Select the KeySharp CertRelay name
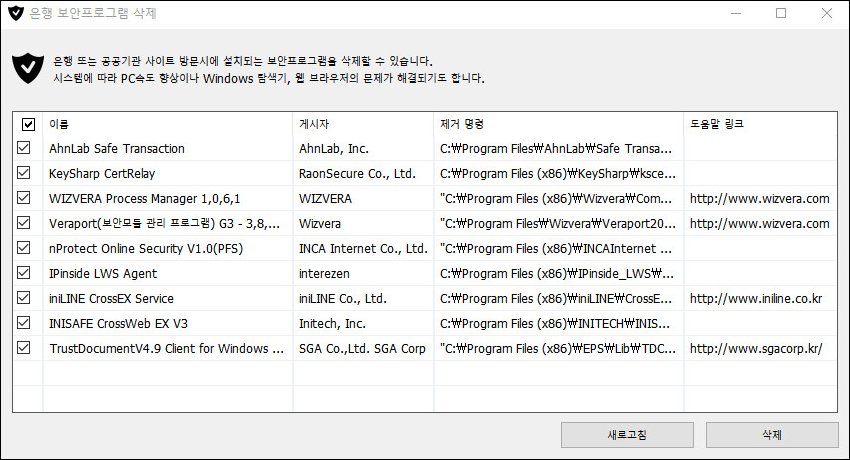 click(102, 173)
